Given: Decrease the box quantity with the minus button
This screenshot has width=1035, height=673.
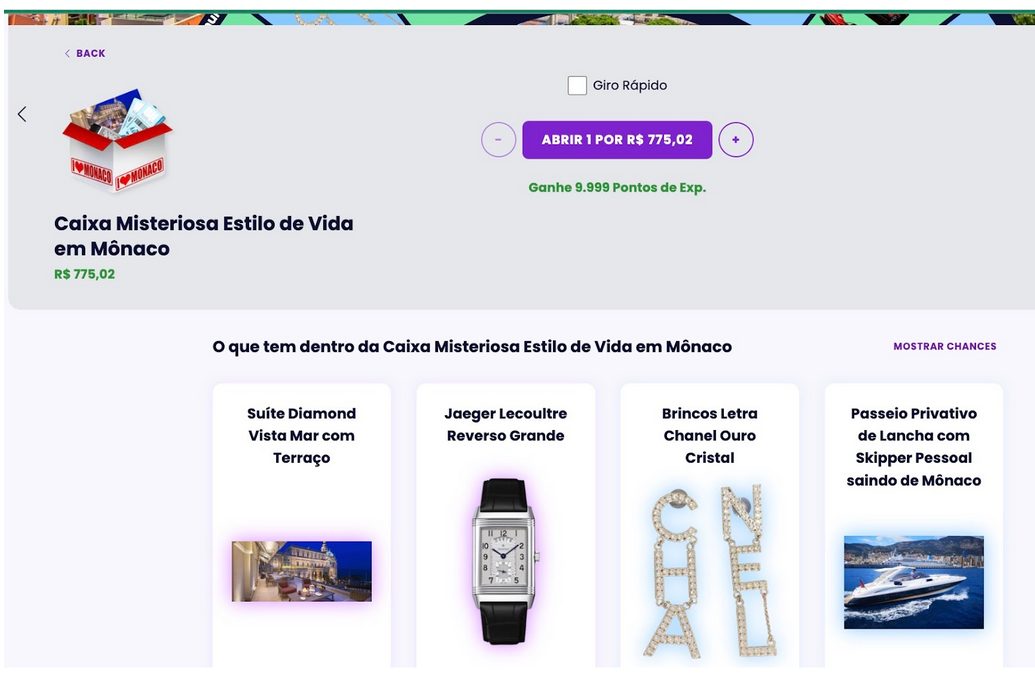Looking at the screenshot, I should pyautogui.click(x=498, y=140).
